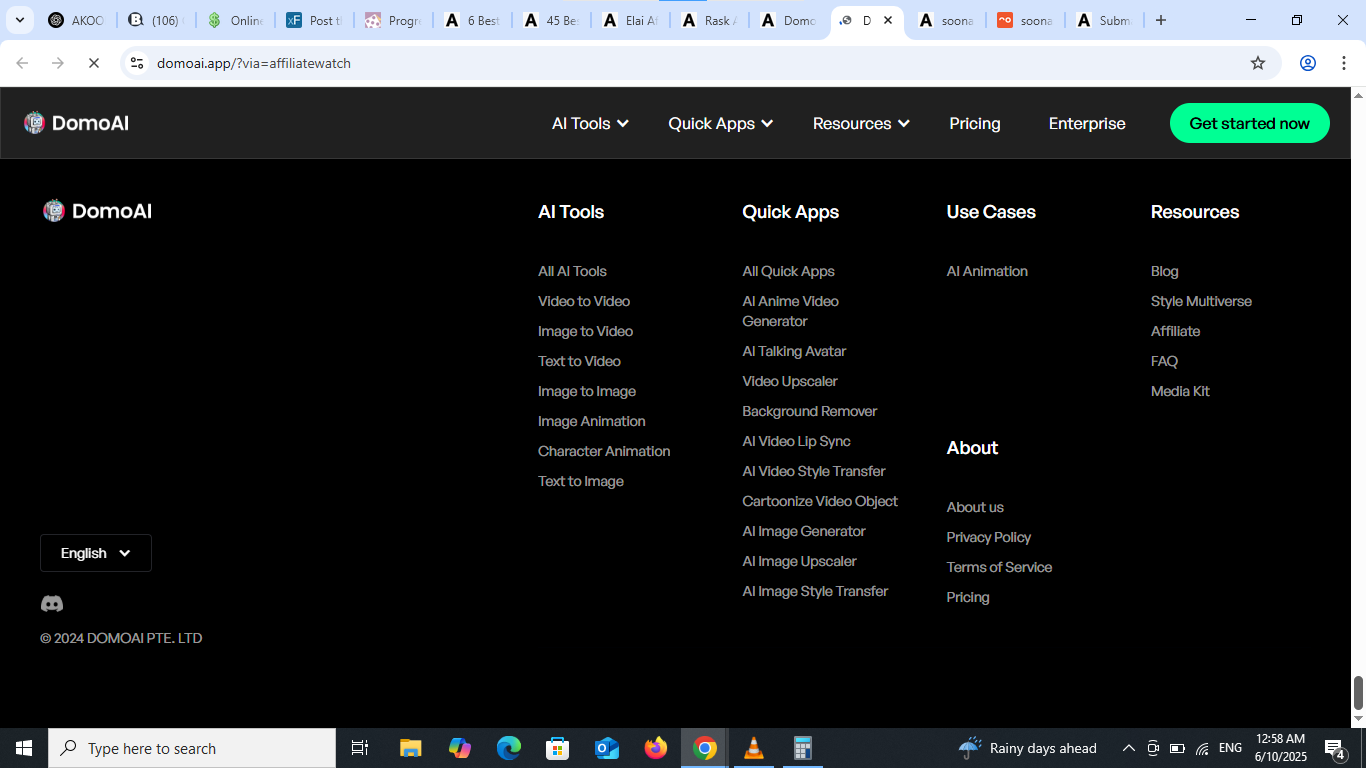
Task: Open the Affiliate link
Action: (1175, 331)
